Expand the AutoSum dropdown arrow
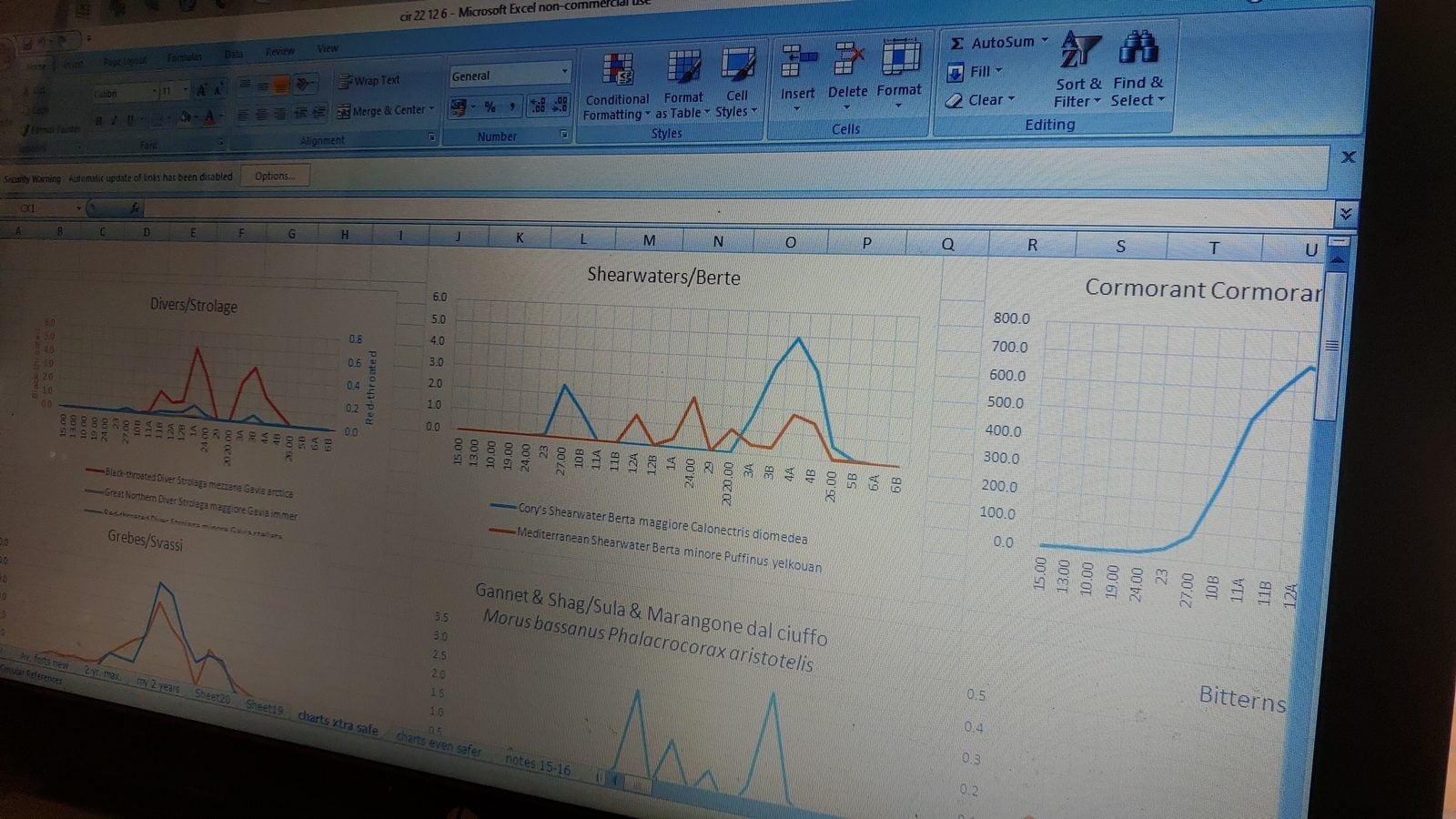The height and width of the screenshot is (819, 1456). point(1045,40)
